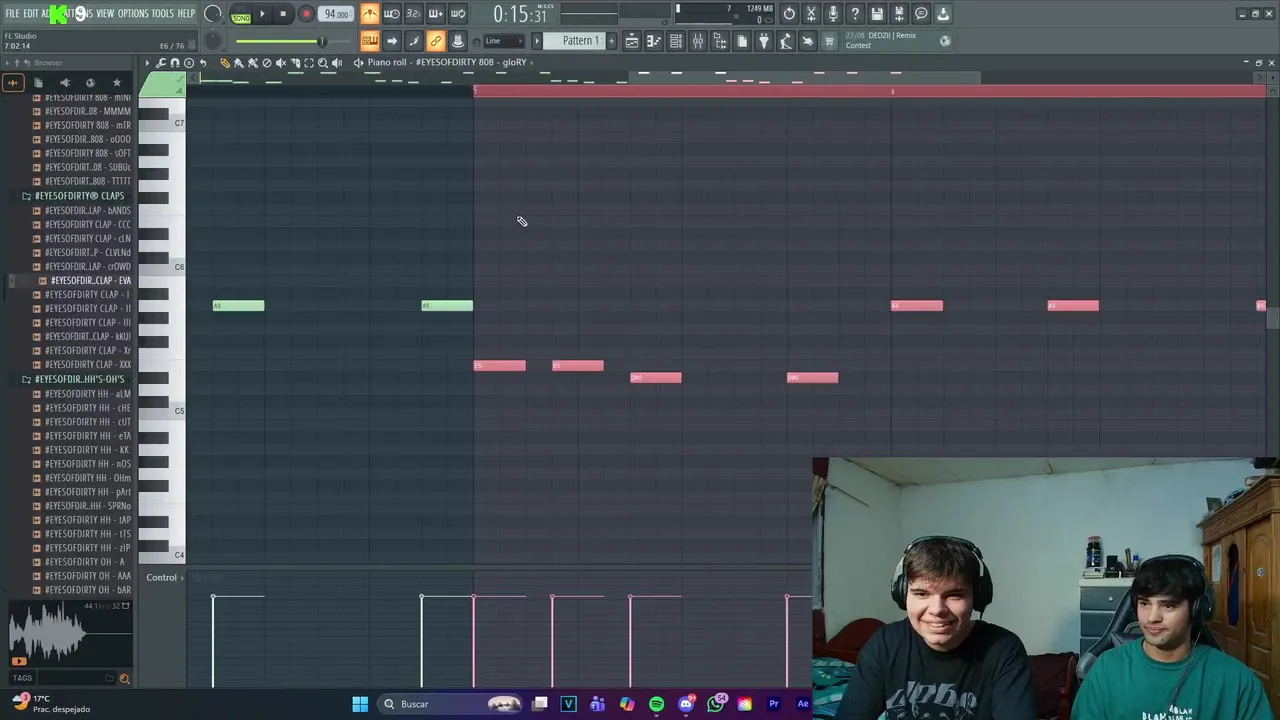Select the Paint brush tool in piano roll

(x=238, y=63)
